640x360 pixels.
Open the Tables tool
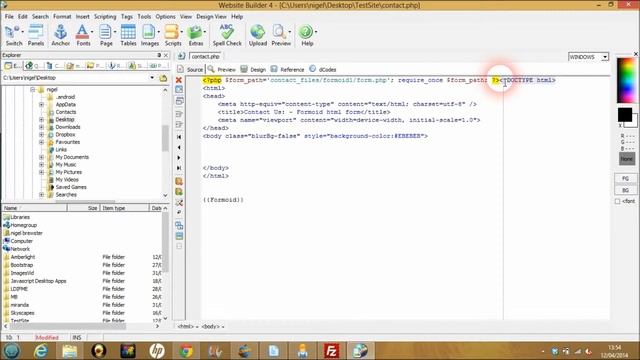[x=128, y=35]
